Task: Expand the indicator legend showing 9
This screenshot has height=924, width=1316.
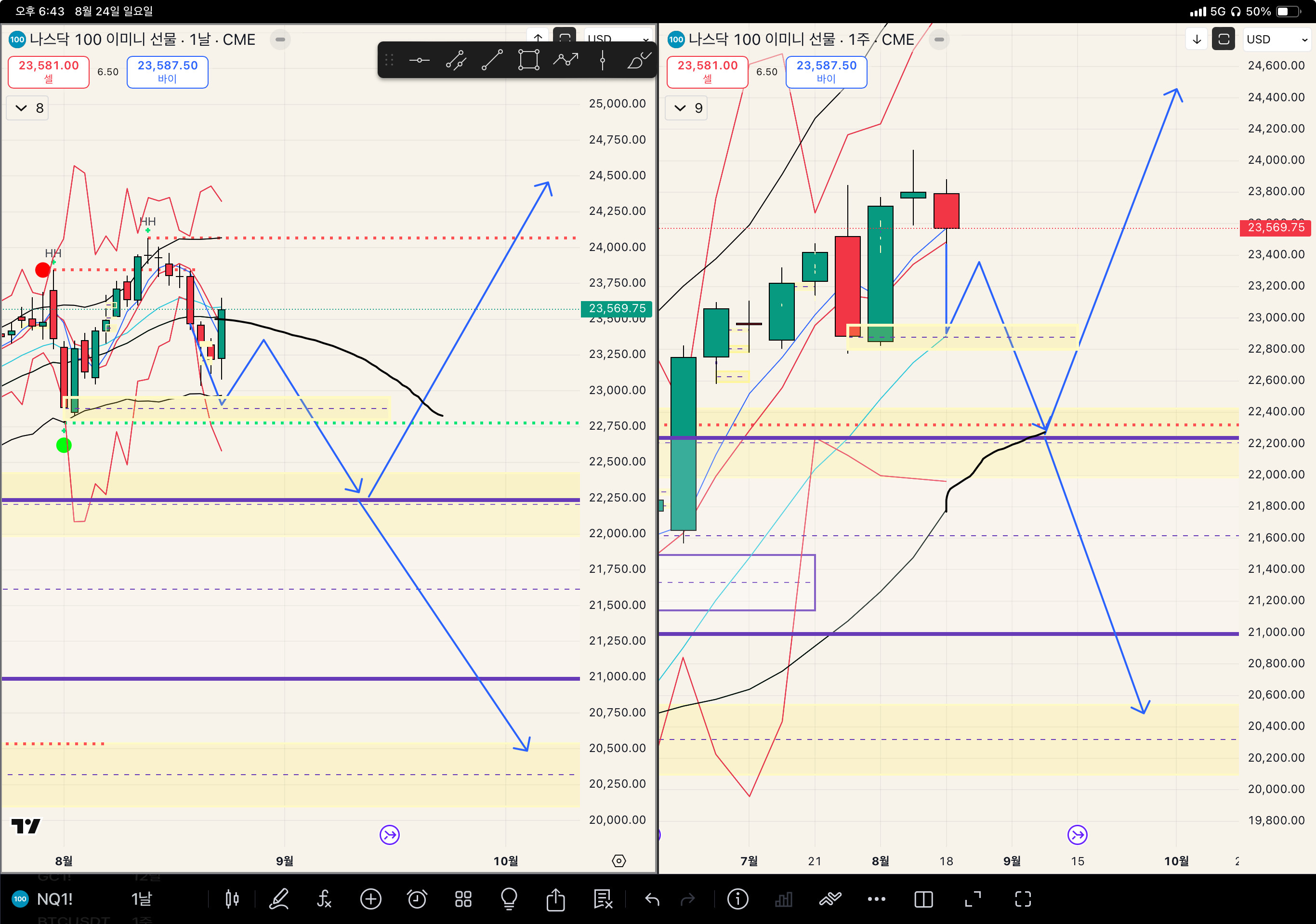Action: (686, 108)
